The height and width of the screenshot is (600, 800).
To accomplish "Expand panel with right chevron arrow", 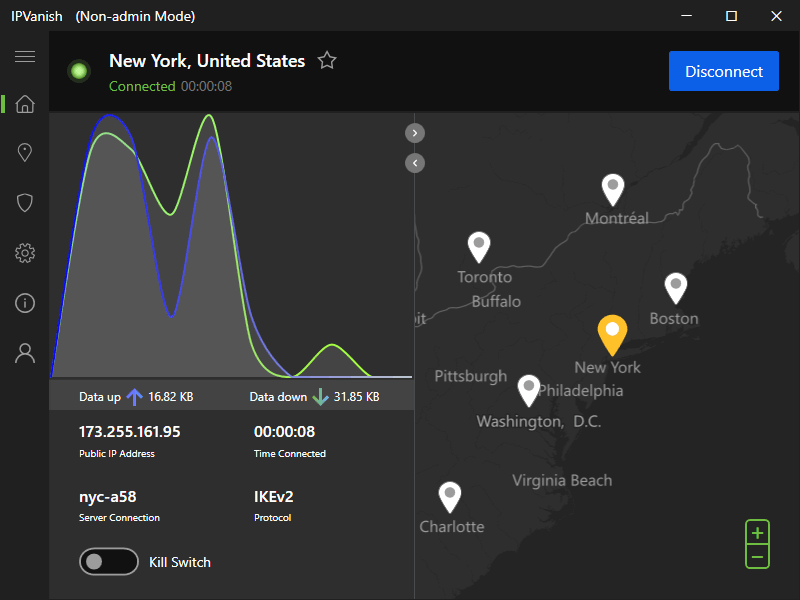I will coord(416,132).
